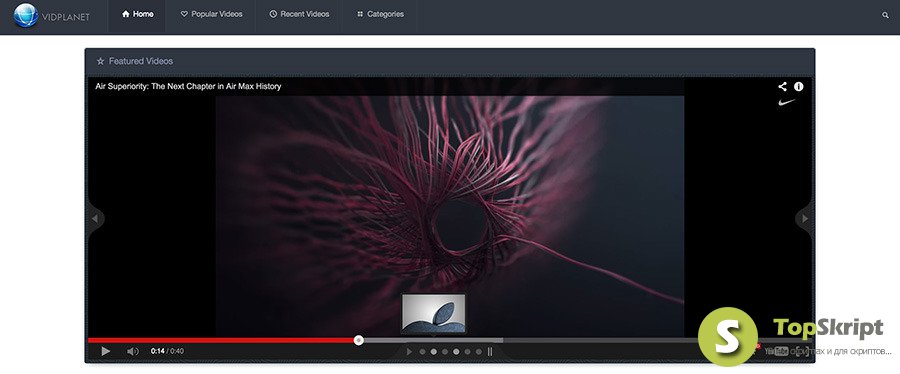Mute the video using the speaker icon
The width and height of the screenshot is (900, 374).
[x=133, y=351]
